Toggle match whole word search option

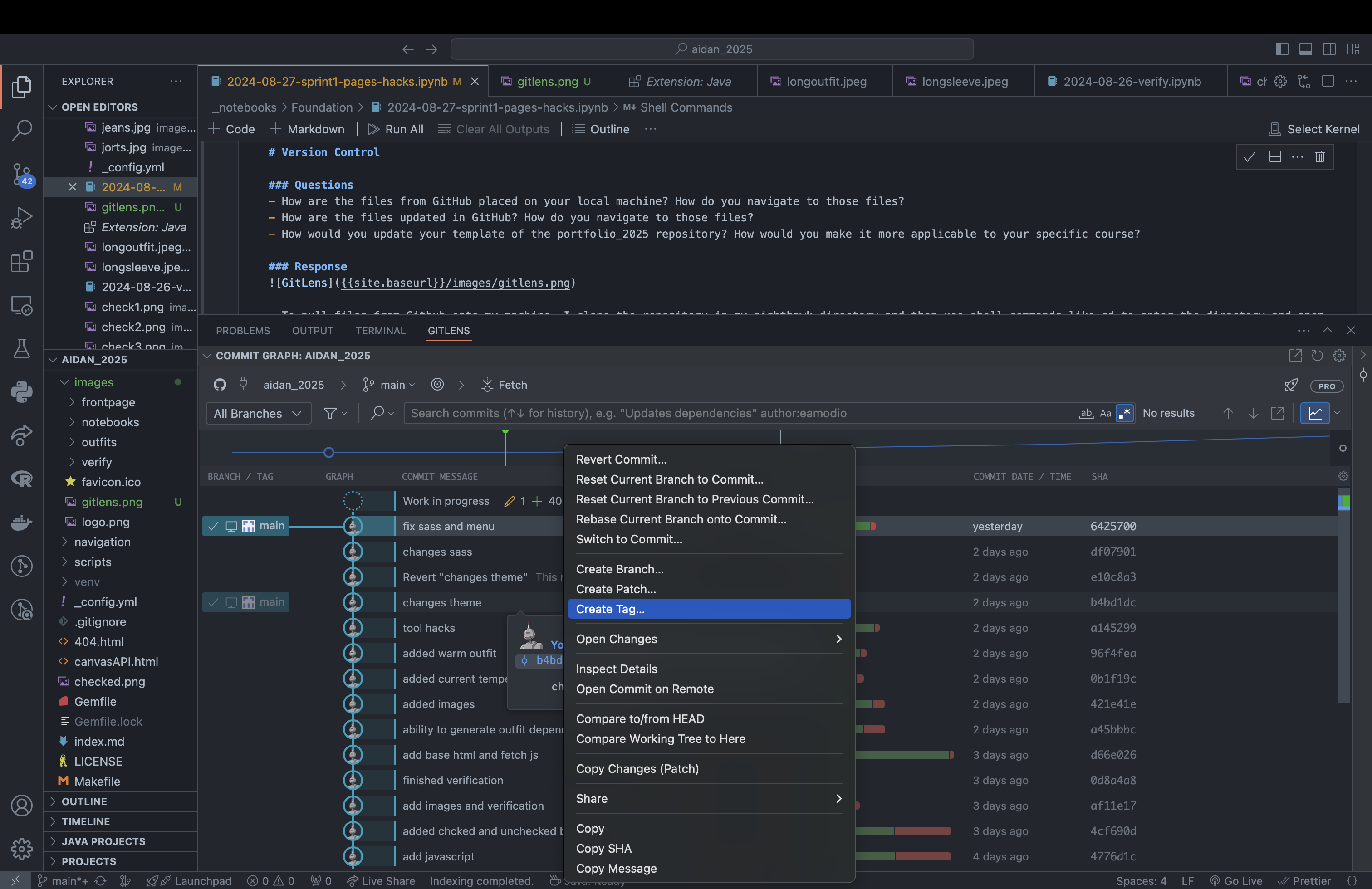click(x=1086, y=413)
